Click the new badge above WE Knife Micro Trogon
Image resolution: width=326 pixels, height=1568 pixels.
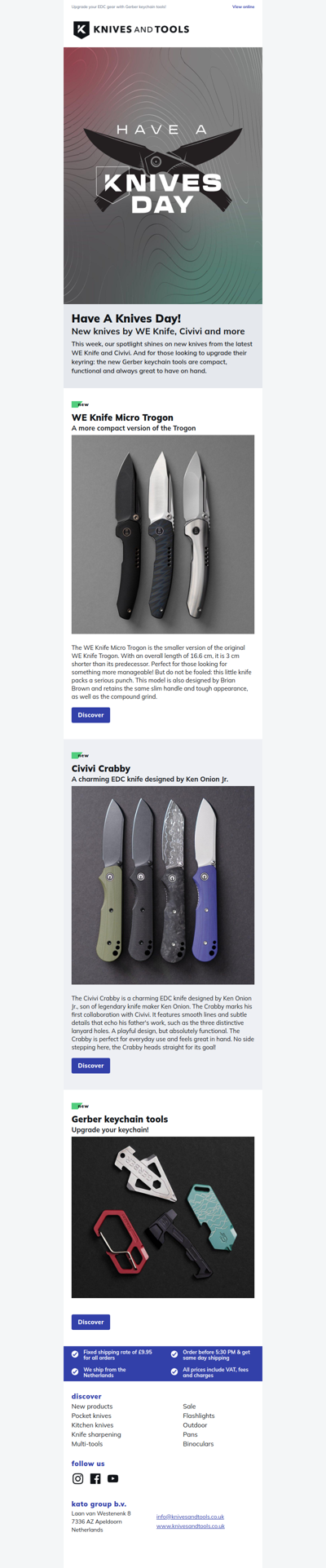(x=80, y=404)
